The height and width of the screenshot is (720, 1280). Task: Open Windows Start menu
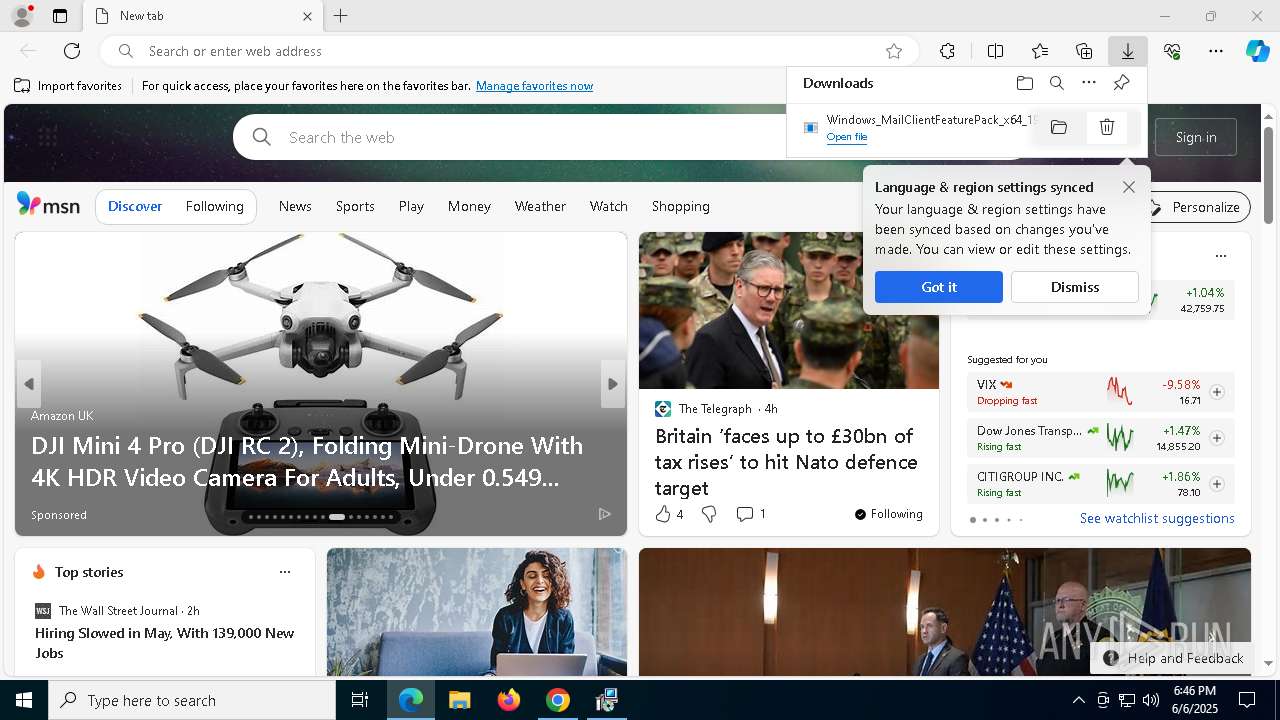24,700
